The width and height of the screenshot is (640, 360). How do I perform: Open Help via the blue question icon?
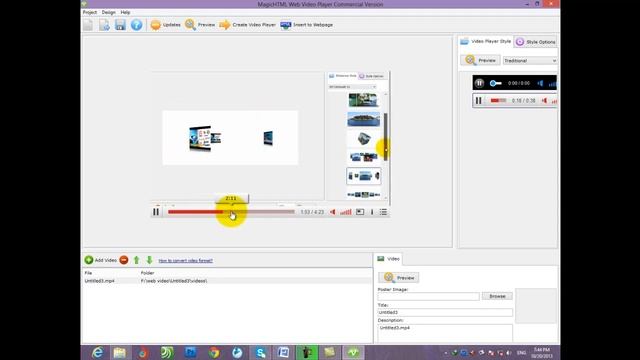[x=136, y=25]
